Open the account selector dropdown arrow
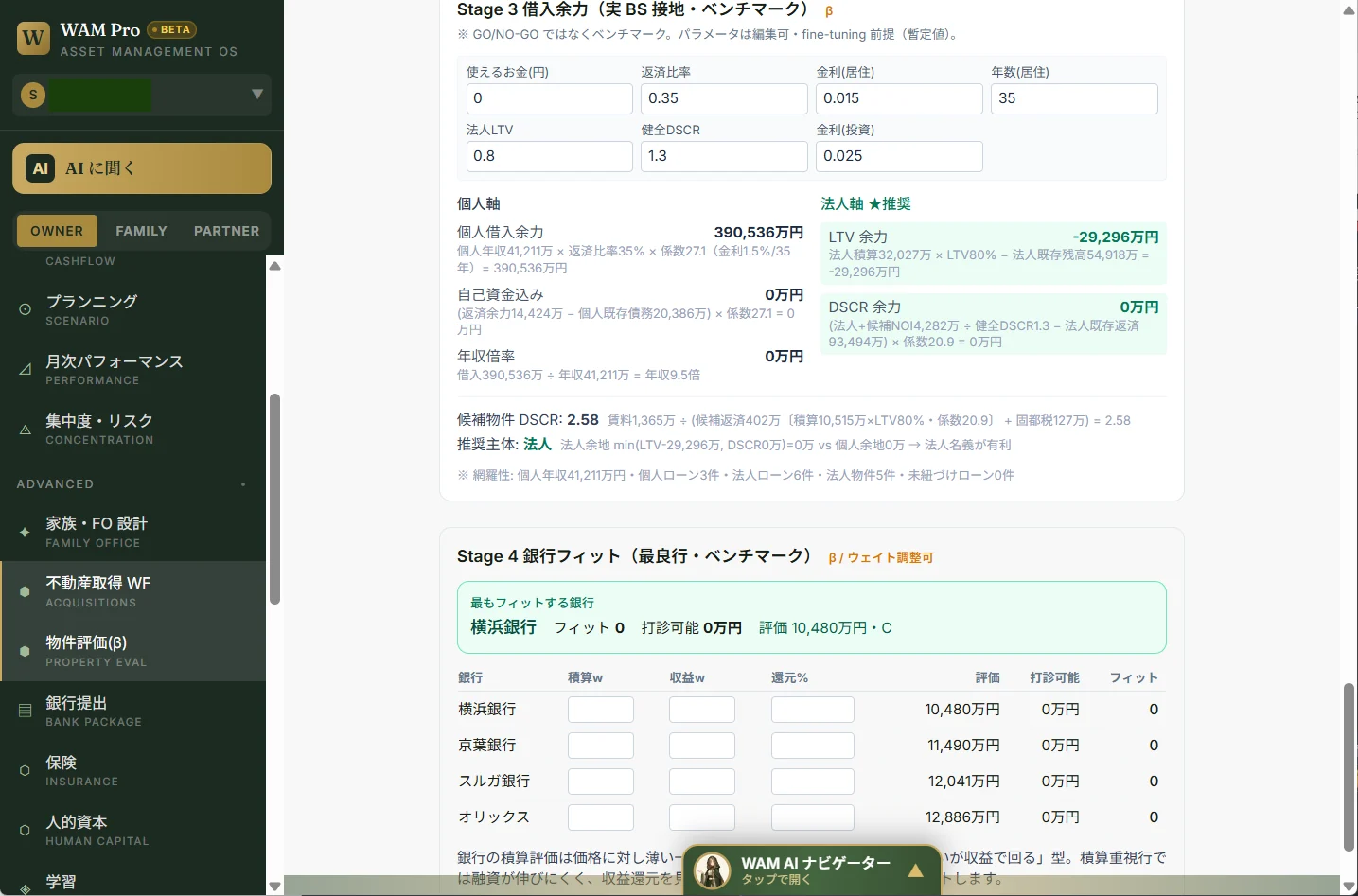The height and width of the screenshot is (896, 1358). pos(256,95)
